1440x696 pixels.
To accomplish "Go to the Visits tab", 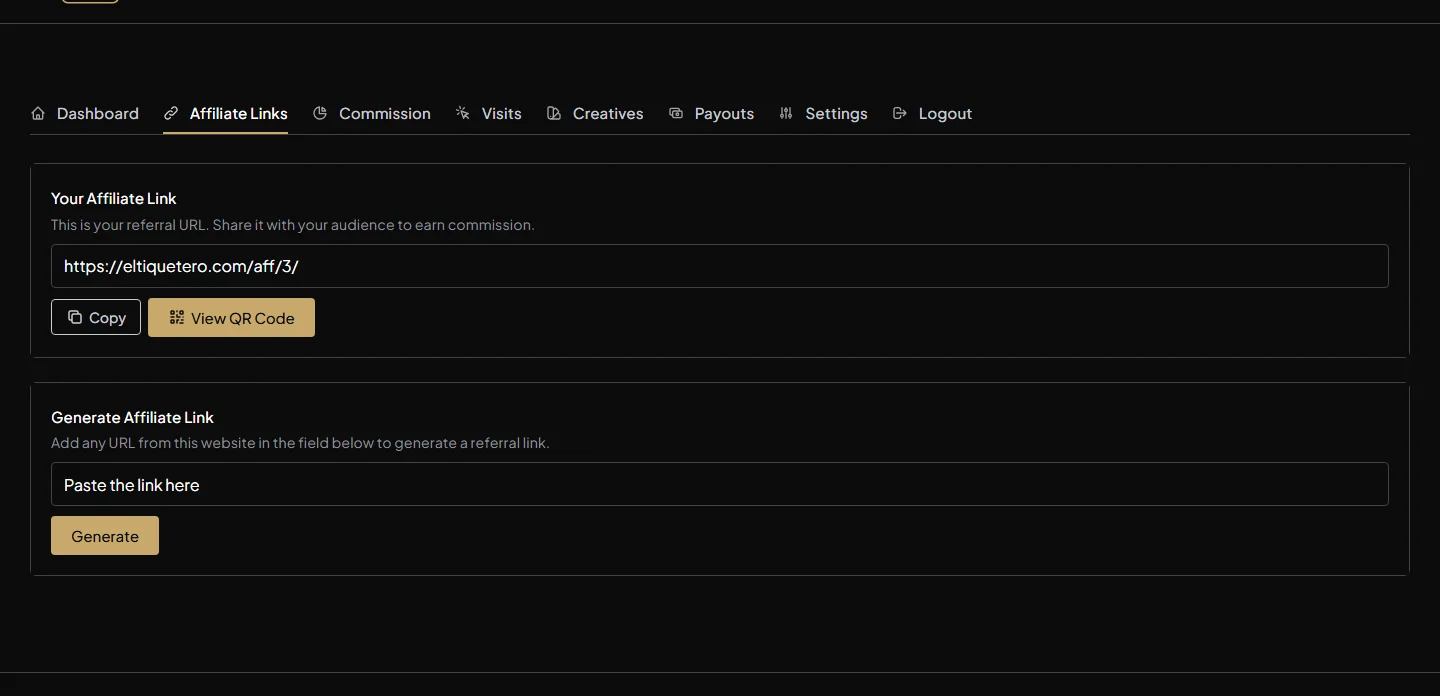I will 489,114.
